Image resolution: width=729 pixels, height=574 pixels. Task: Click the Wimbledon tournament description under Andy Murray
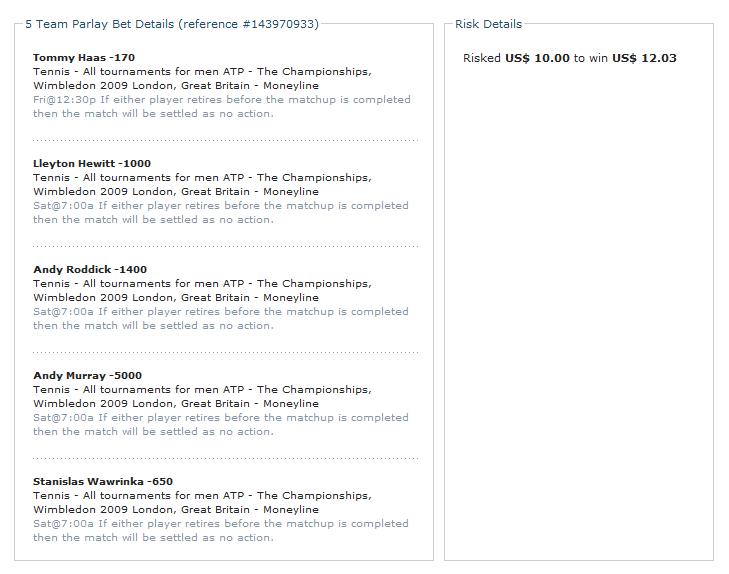tap(202, 397)
